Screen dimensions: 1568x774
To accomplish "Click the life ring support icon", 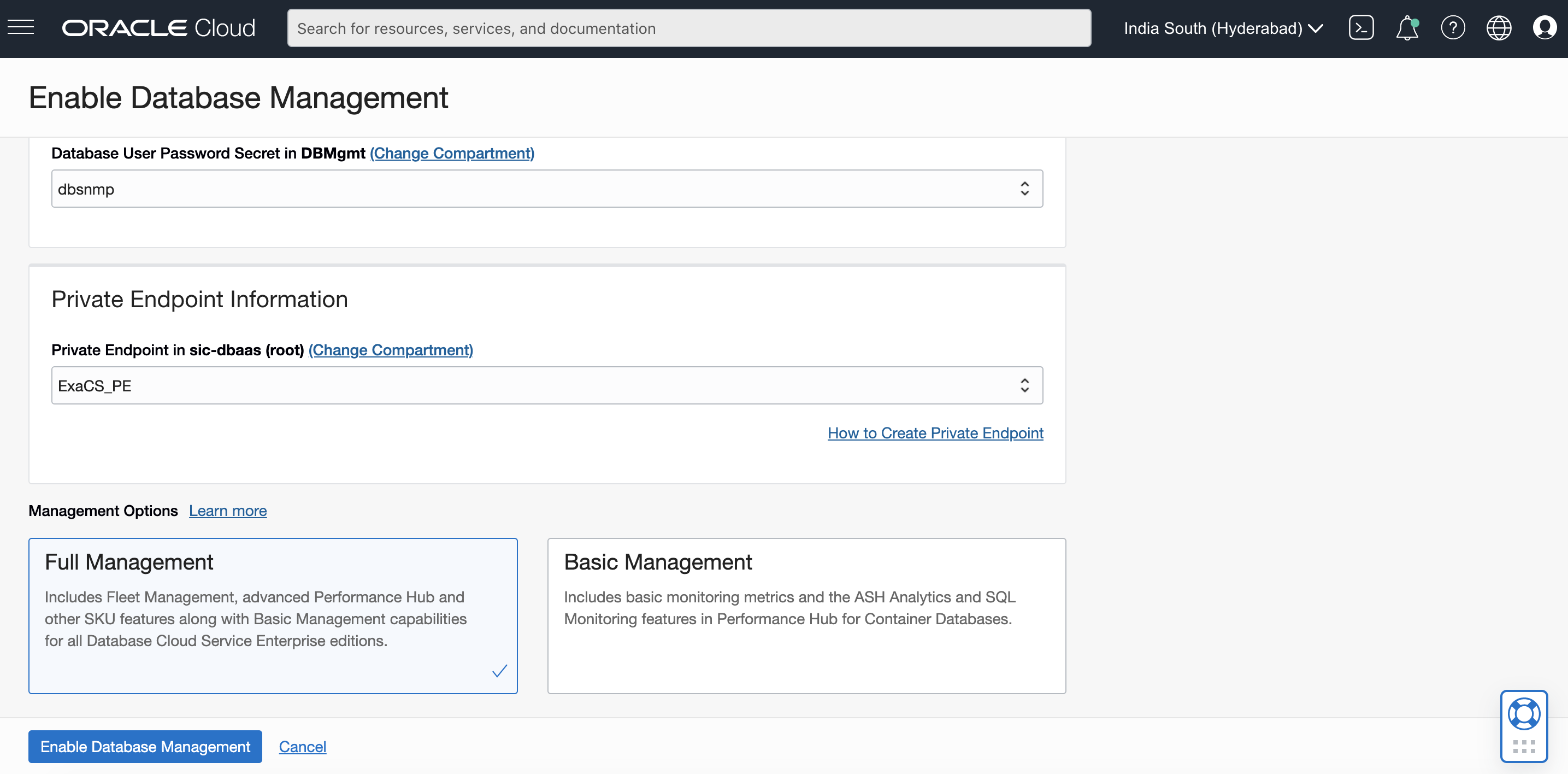I will pos(1524,714).
